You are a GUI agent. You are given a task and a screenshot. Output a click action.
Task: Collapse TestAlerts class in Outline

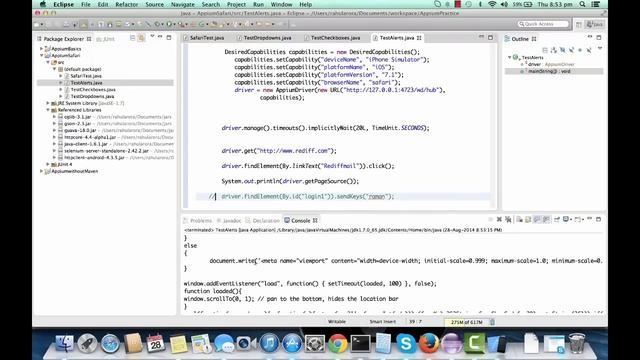(509, 58)
